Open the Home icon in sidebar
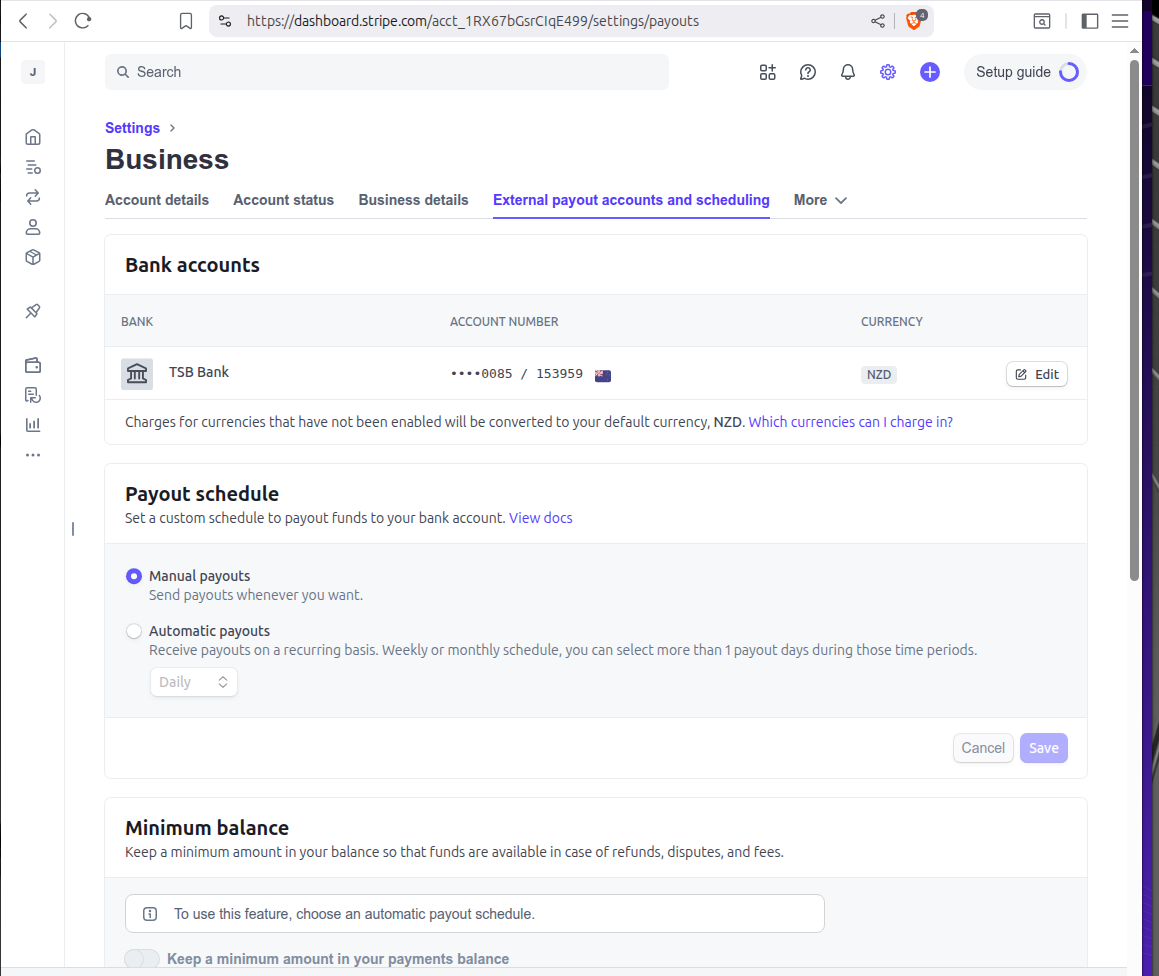 click(x=33, y=137)
